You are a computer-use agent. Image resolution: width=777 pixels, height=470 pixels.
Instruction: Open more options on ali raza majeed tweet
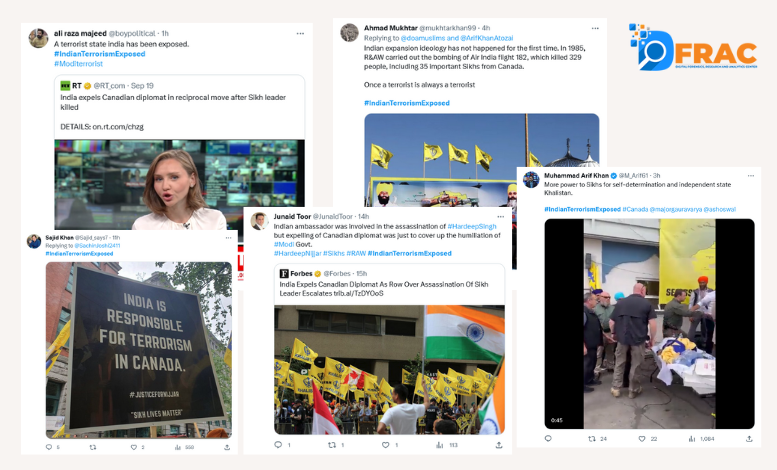coord(300,34)
